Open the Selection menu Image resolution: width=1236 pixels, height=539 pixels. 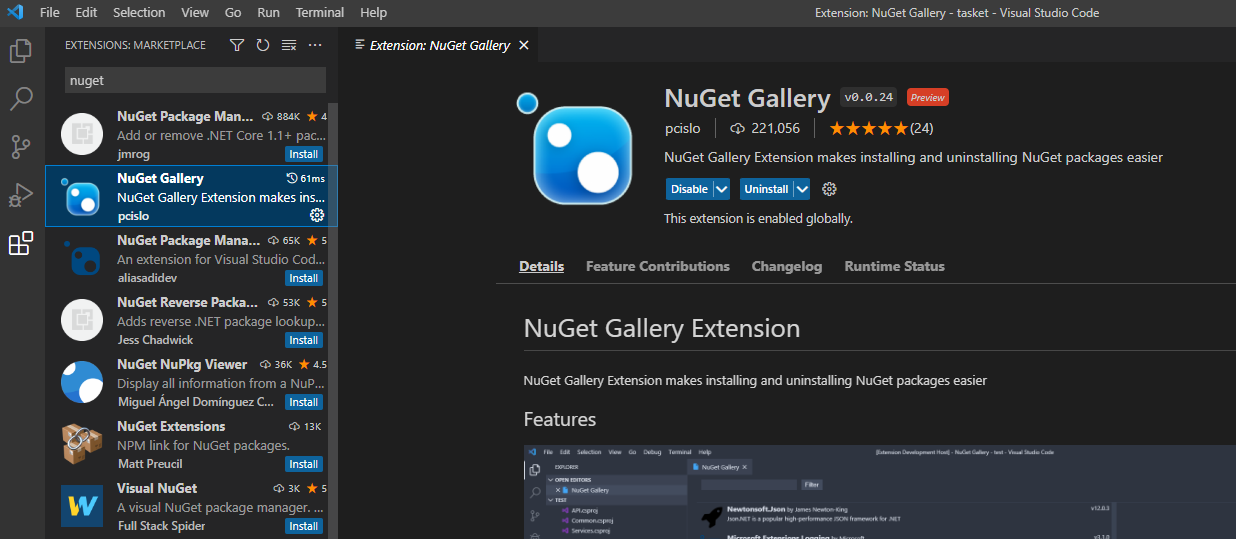click(x=139, y=13)
